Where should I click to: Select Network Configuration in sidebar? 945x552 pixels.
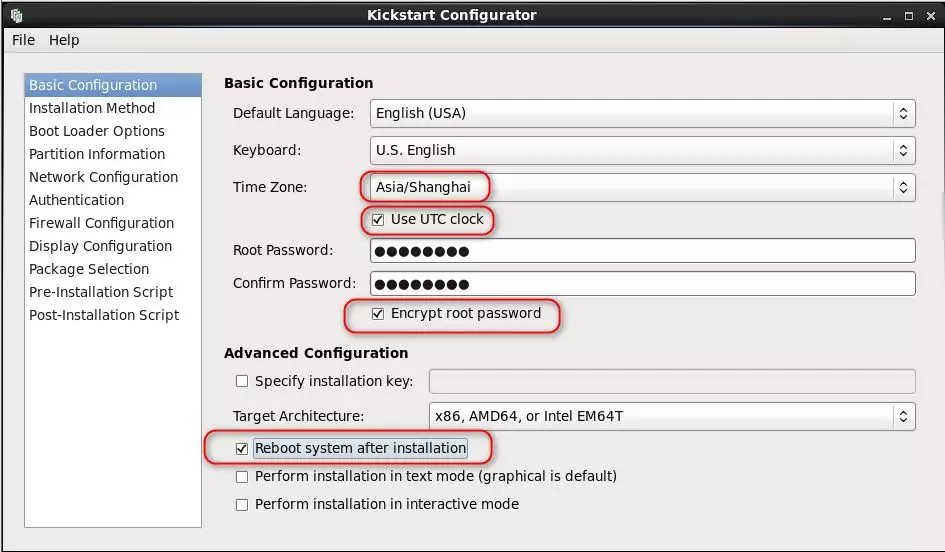pyautogui.click(x=103, y=177)
